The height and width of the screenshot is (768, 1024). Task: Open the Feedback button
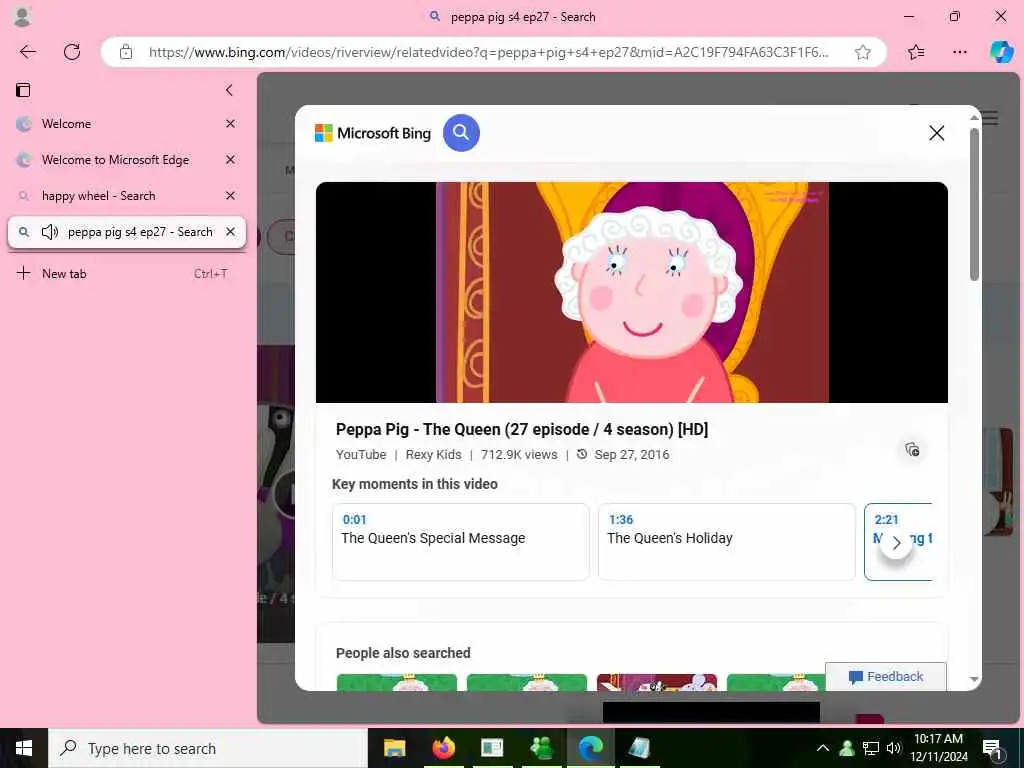pos(886,677)
